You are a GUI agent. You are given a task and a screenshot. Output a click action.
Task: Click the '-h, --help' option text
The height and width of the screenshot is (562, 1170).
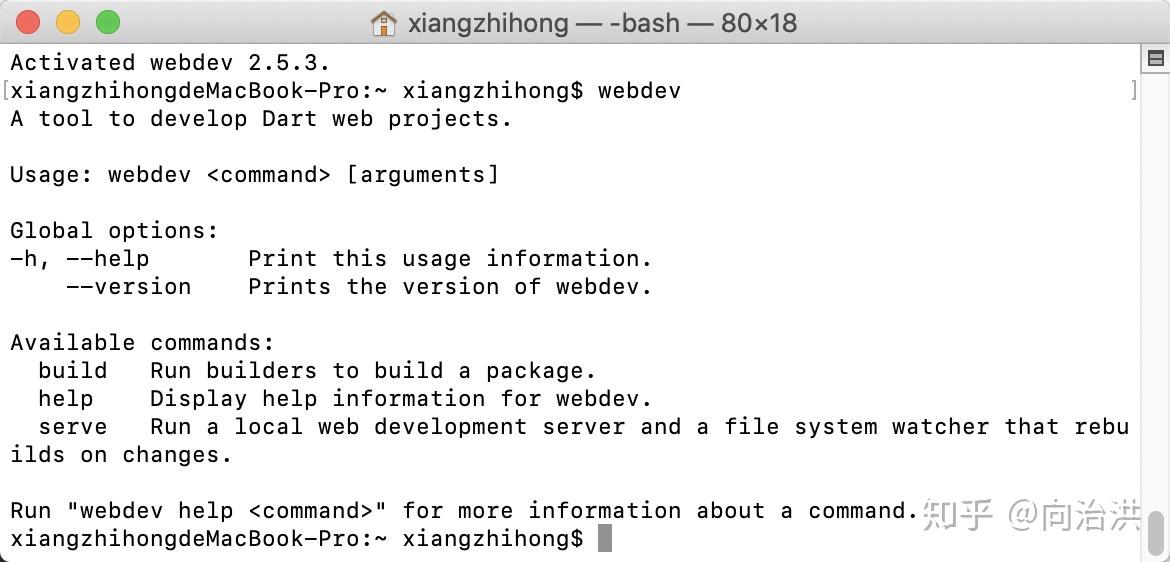(80, 259)
